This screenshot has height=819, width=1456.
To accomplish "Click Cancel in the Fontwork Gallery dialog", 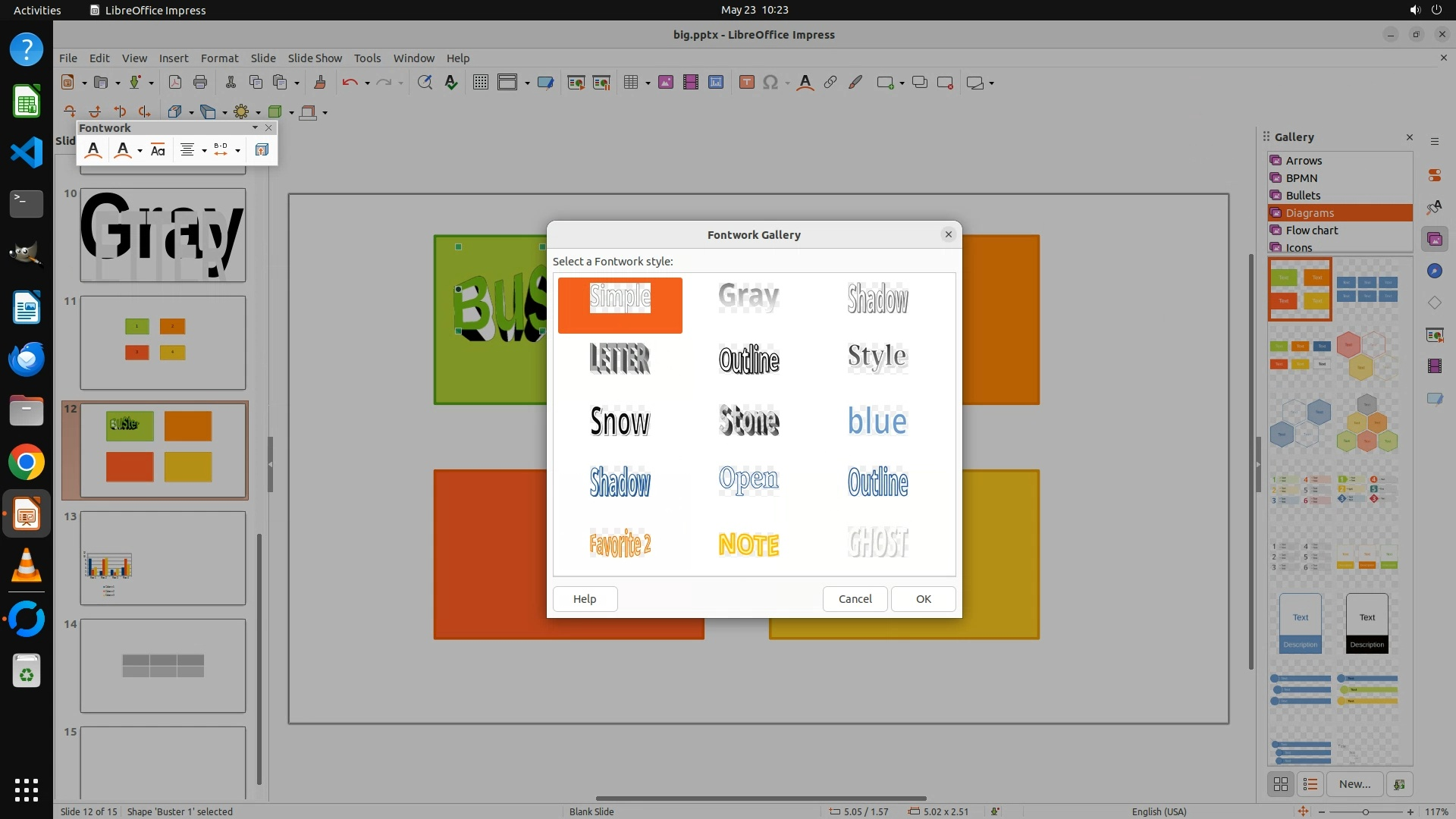I will 855,599.
